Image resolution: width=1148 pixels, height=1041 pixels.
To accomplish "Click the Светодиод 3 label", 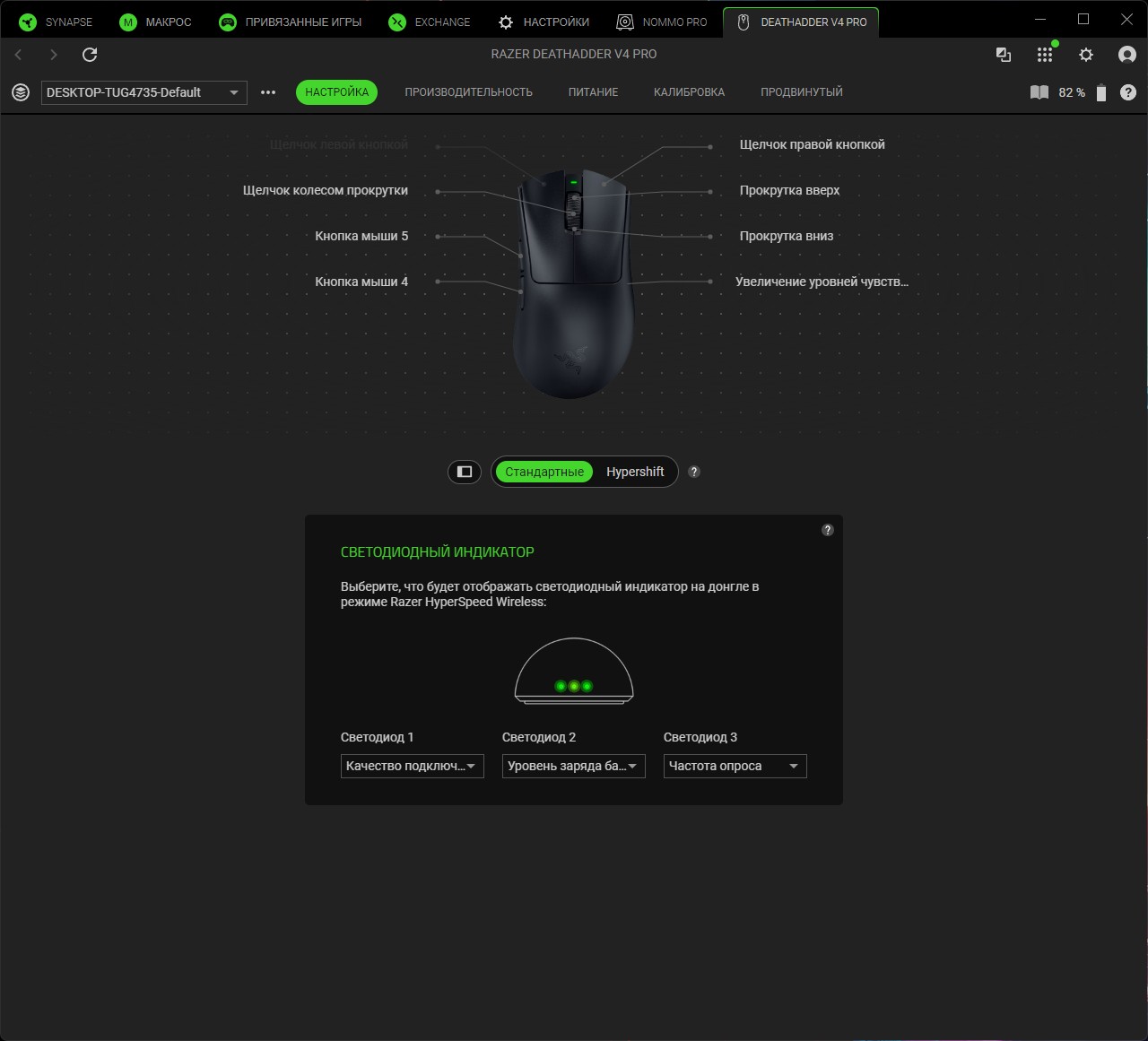I will click(700, 737).
